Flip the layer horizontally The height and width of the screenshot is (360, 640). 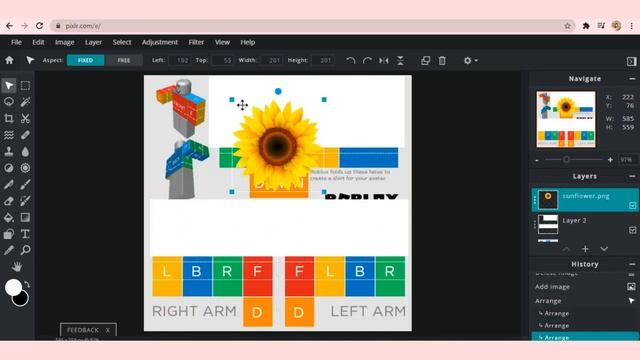384,60
